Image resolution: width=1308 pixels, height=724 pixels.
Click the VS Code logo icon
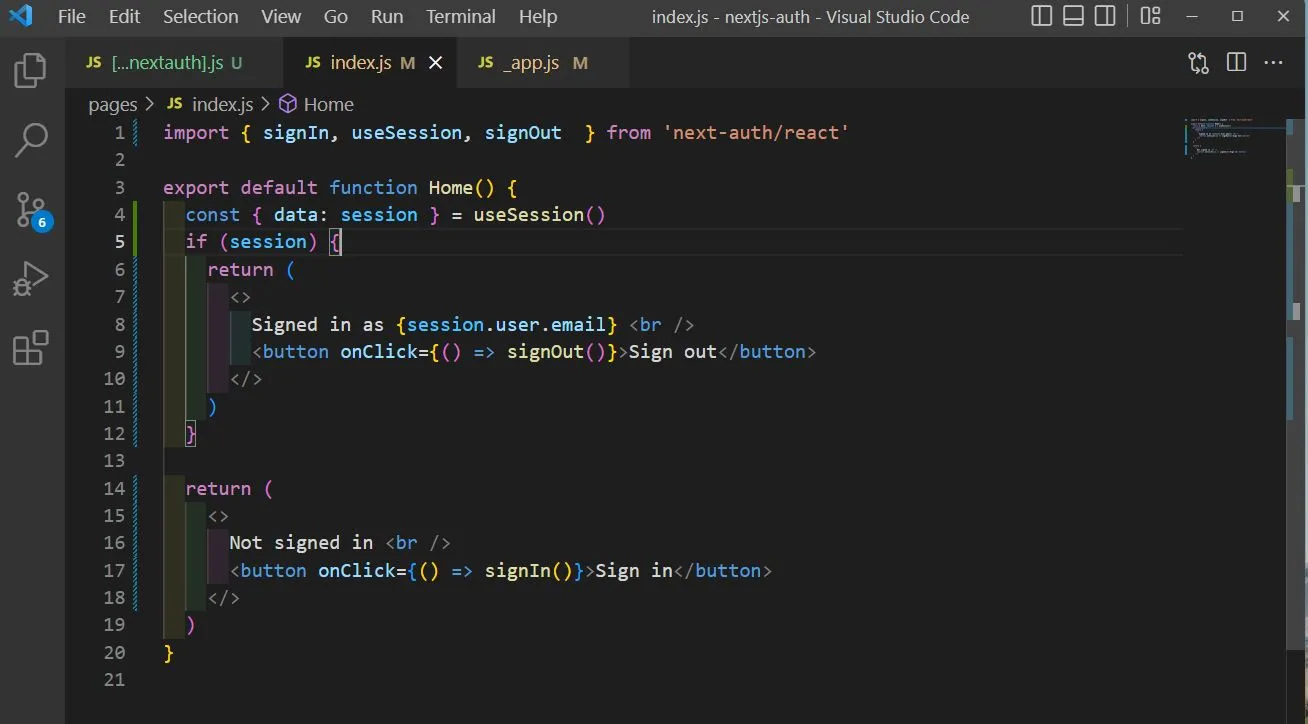(21, 16)
